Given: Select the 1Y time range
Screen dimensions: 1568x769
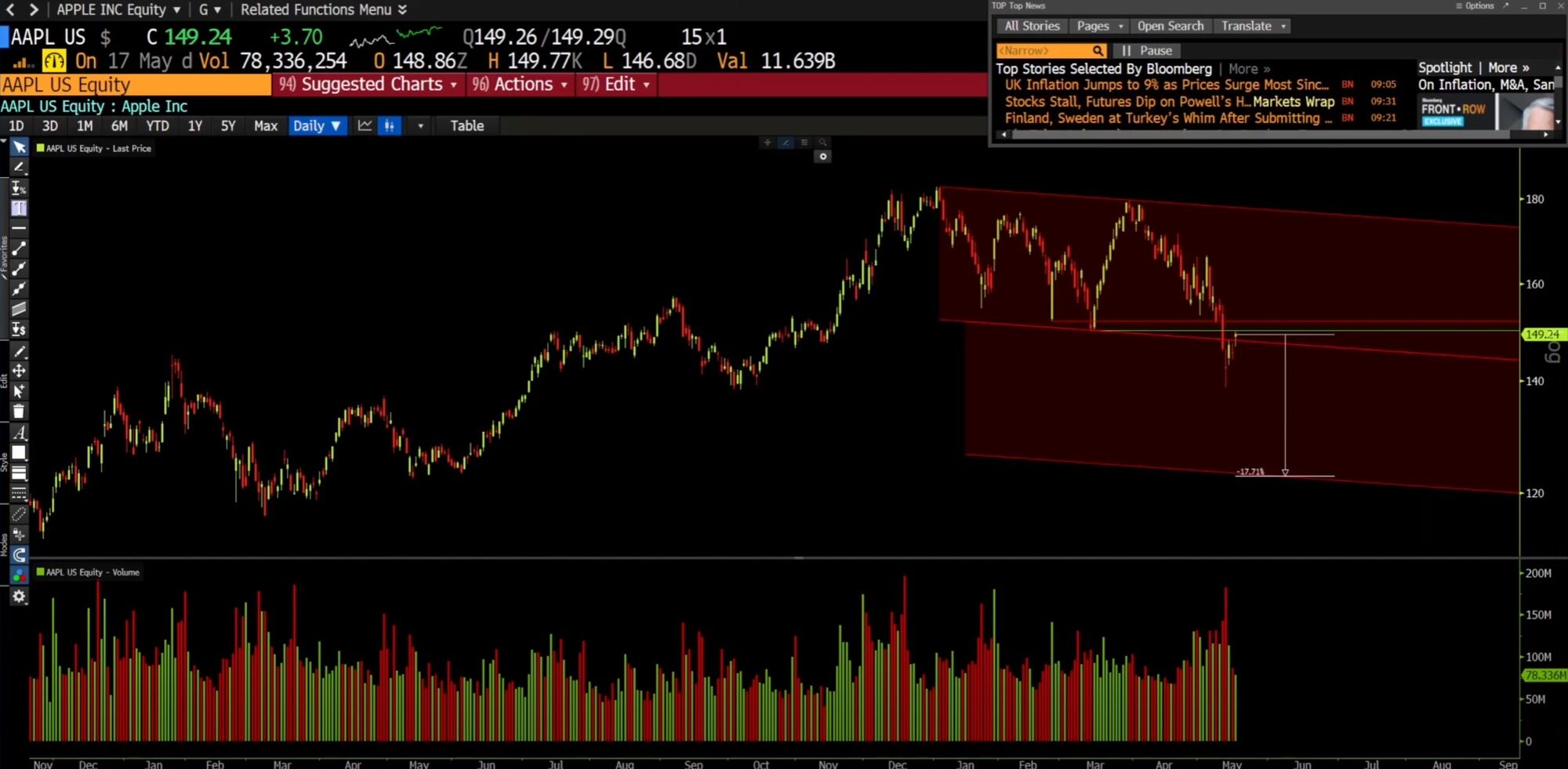Looking at the screenshot, I should tap(195, 125).
